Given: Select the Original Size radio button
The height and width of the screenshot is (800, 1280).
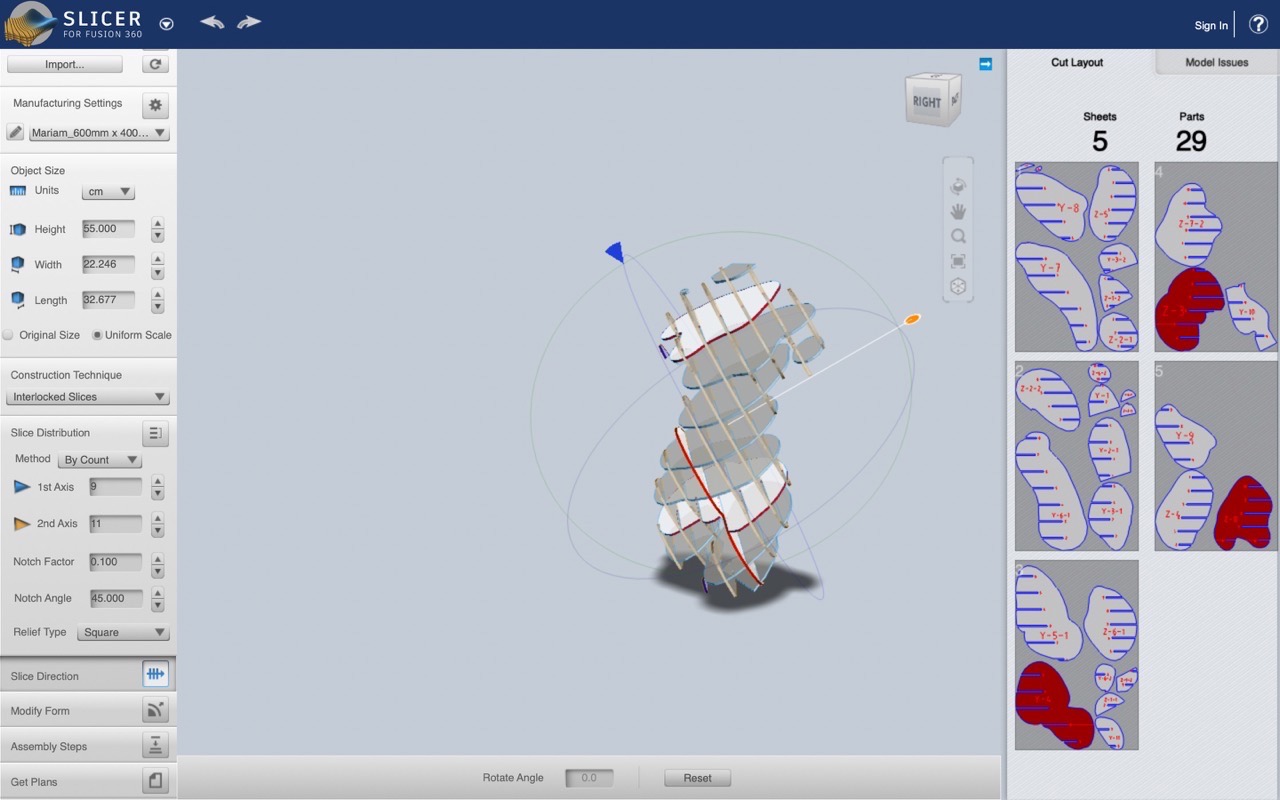Looking at the screenshot, I should coord(8,335).
